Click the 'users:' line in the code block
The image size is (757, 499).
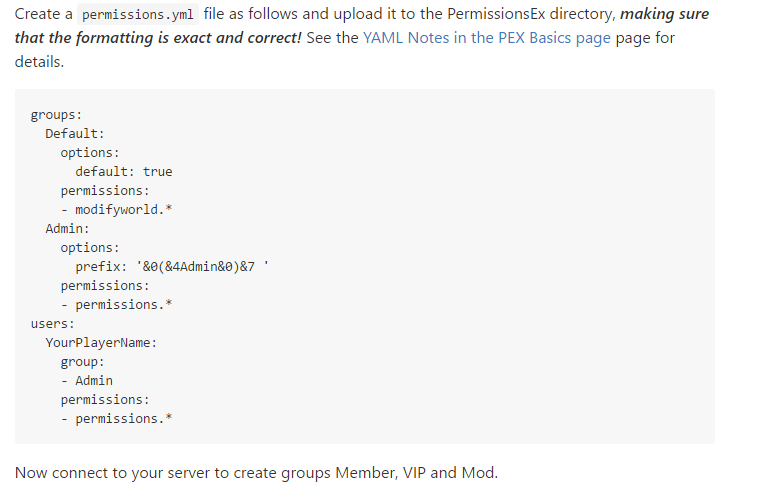52,324
